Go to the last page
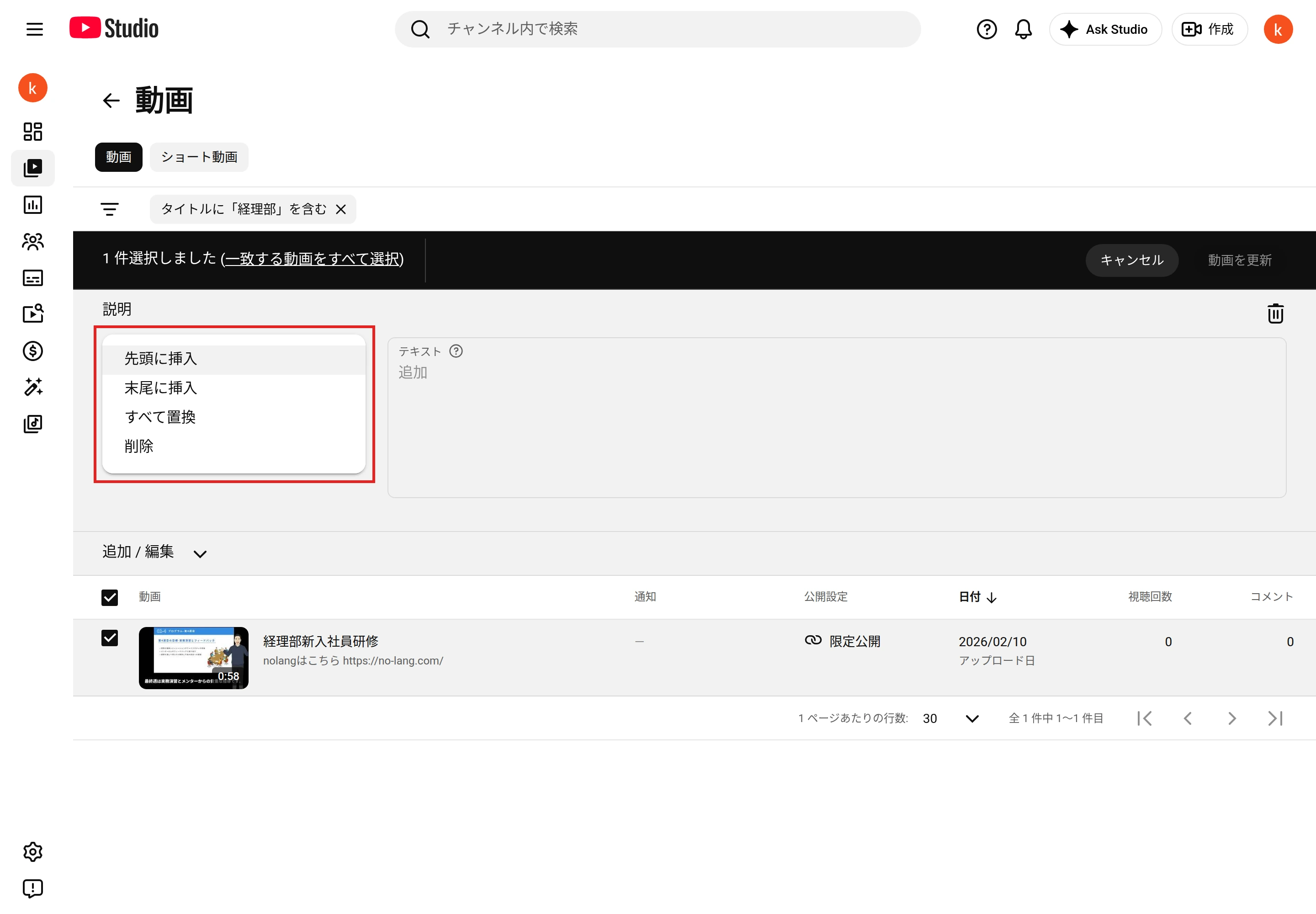Image resolution: width=1316 pixels, height=914 pixels. [1275, 718]
